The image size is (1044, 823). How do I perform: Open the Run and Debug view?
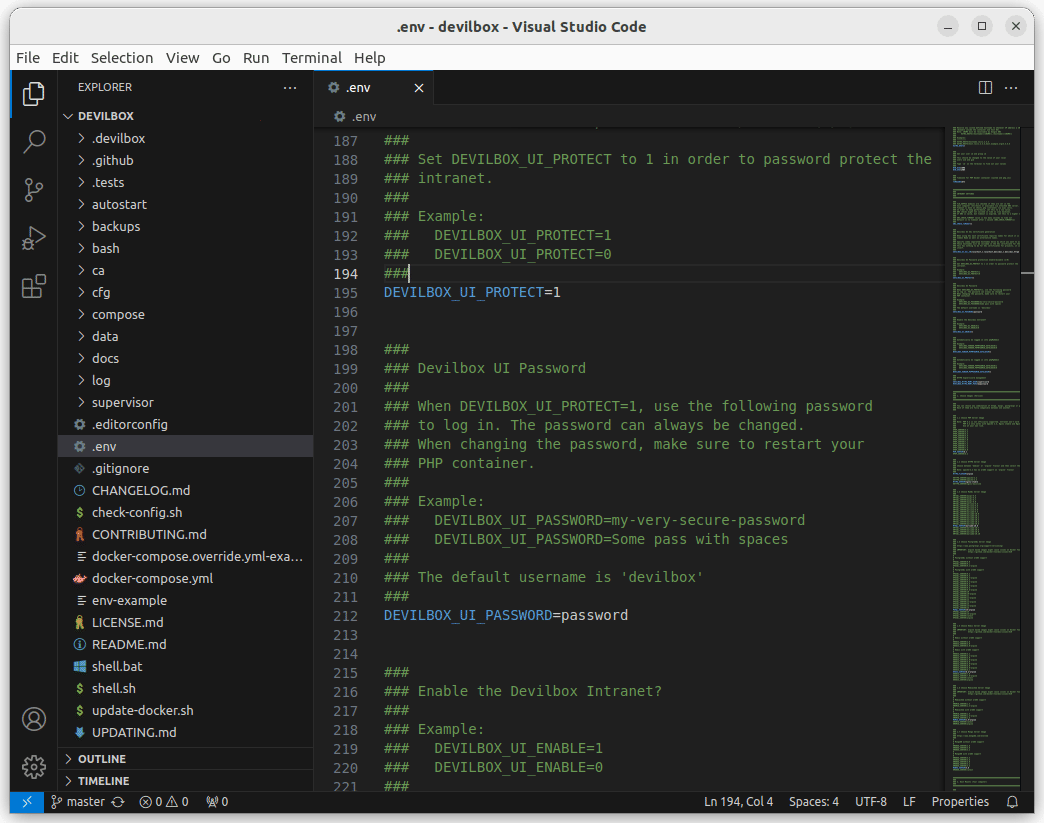click(x=34, y=238)
